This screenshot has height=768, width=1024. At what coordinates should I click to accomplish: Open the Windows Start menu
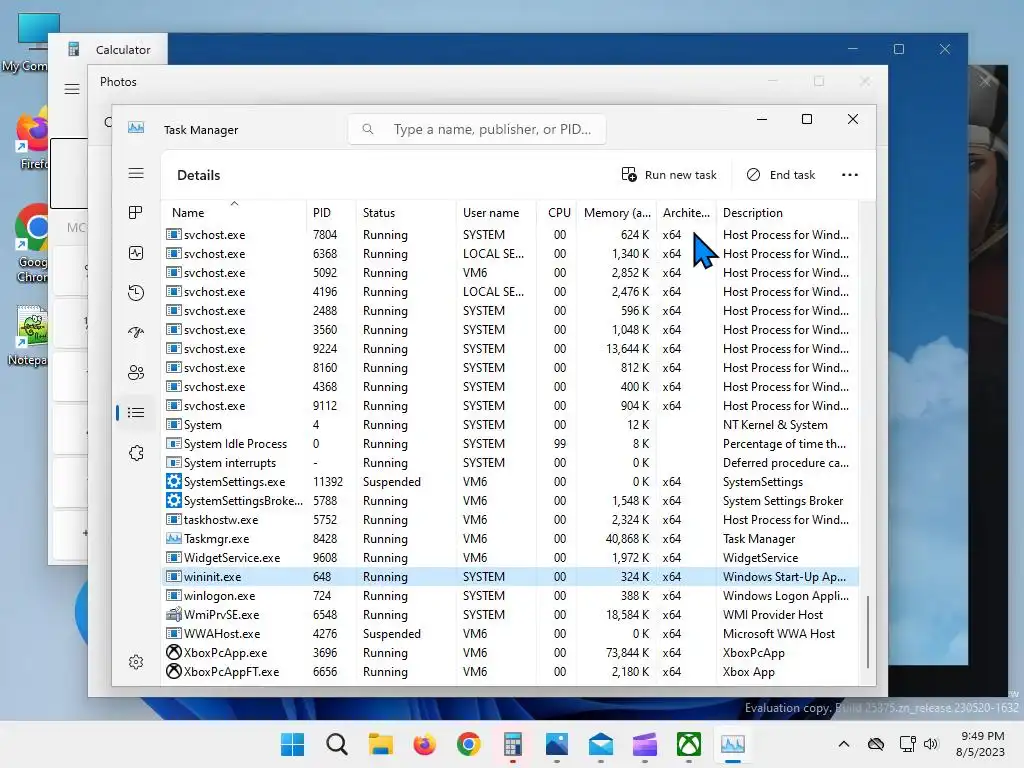point(292,744)
